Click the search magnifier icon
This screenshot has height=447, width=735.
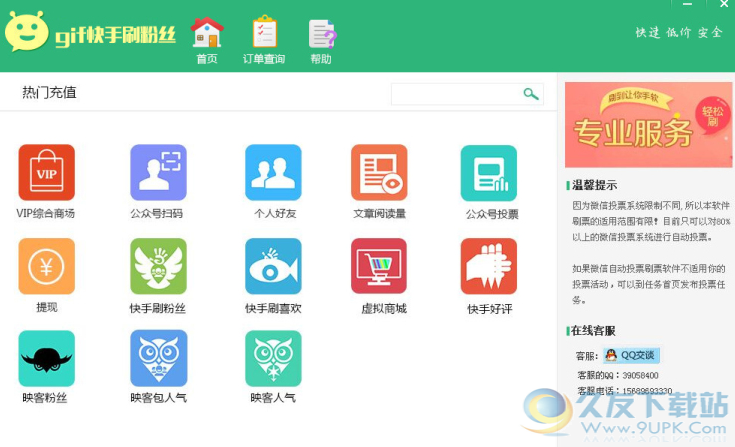531,94
